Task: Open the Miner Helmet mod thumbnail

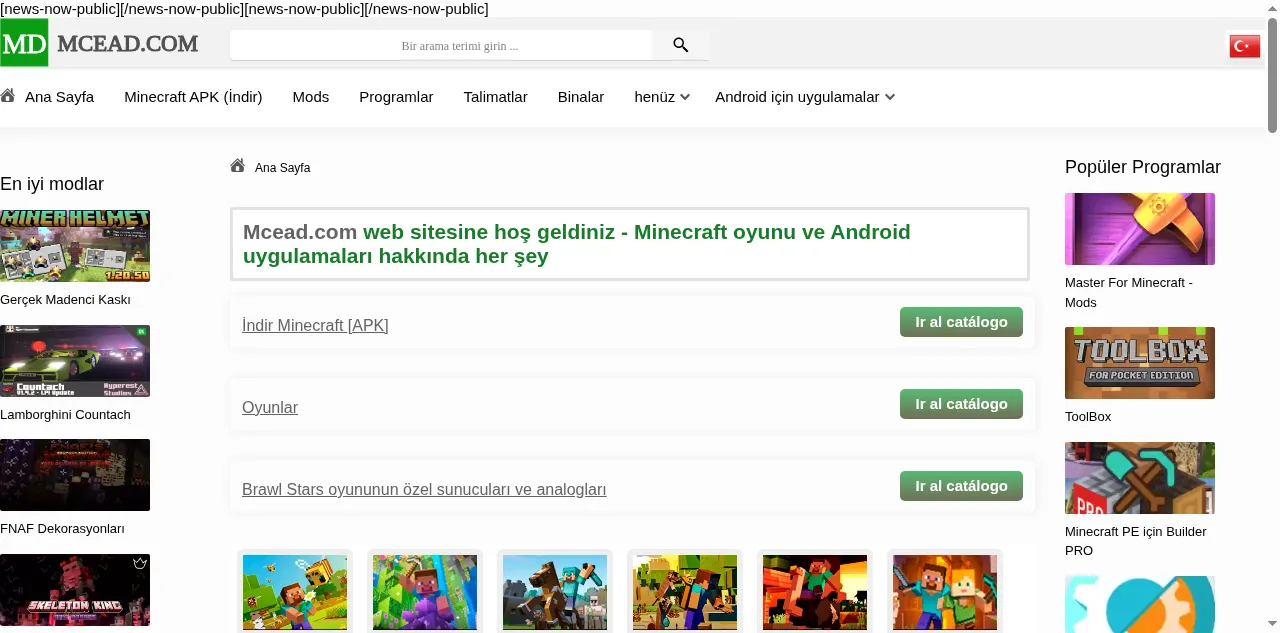Action: pyautogui.click(x=75, y=246)
